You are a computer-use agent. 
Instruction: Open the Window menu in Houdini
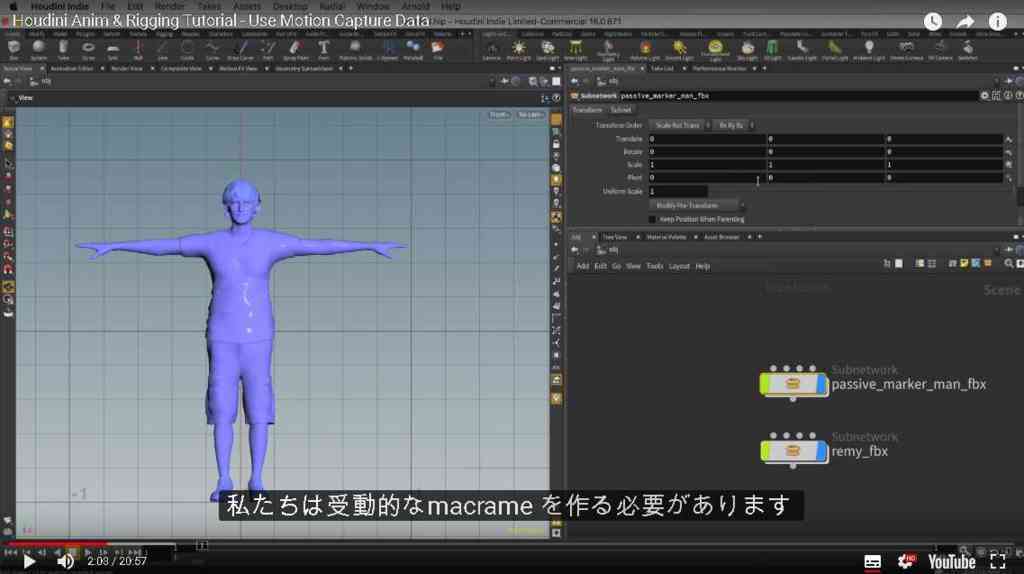pyautogui.click(x=372, y=6)
